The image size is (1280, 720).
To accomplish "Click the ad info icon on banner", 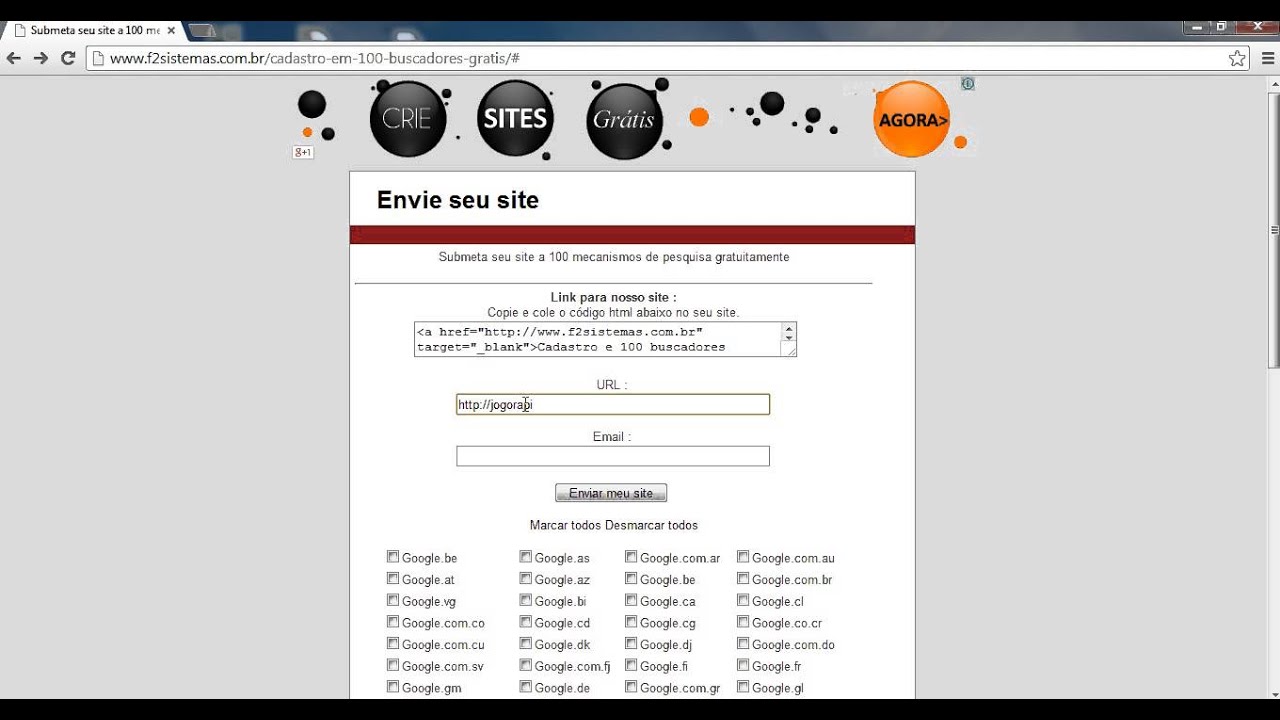I will coord(967,84).
